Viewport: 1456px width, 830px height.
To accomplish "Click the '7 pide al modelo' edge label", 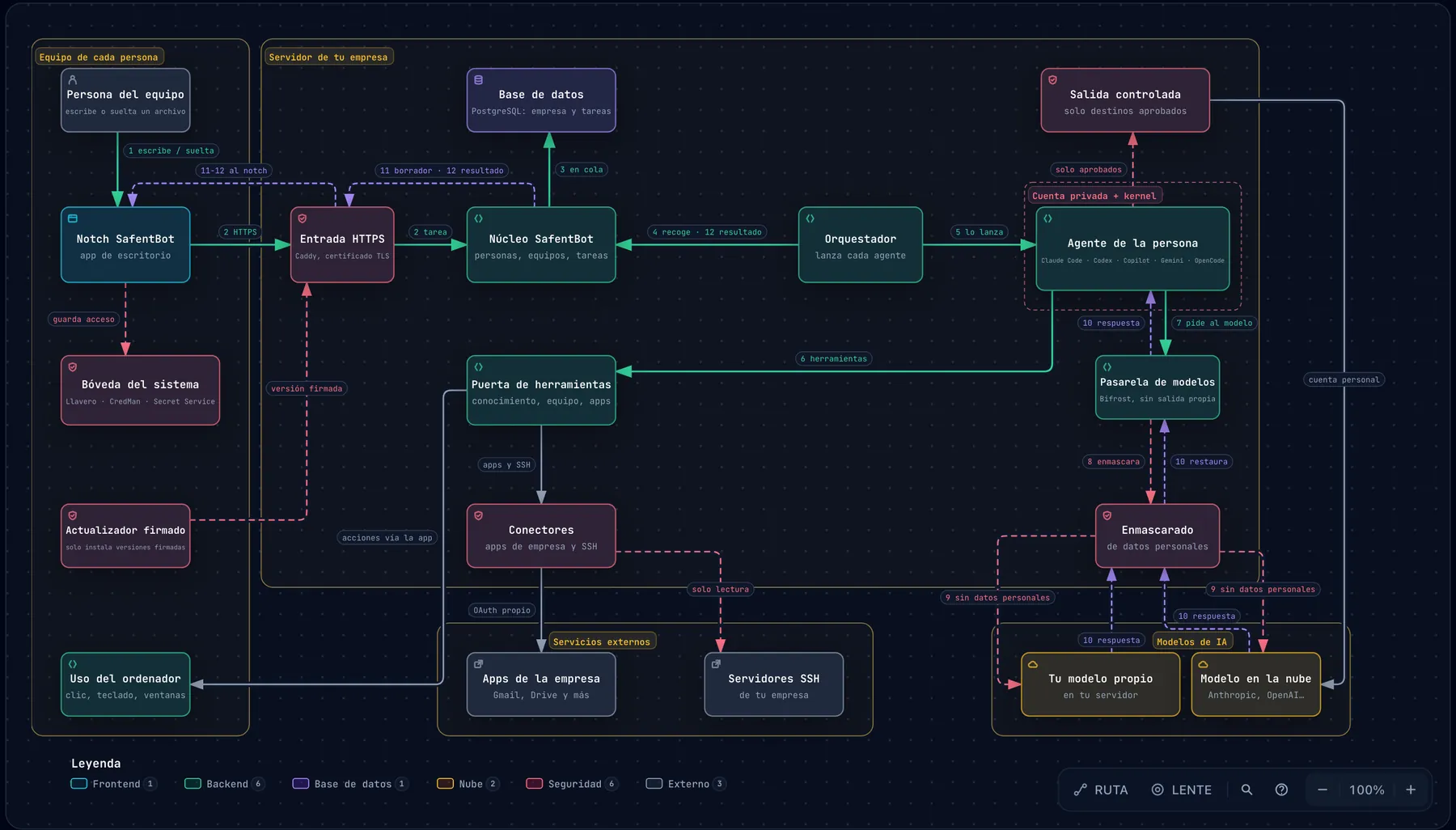I will click(1214, 324).
